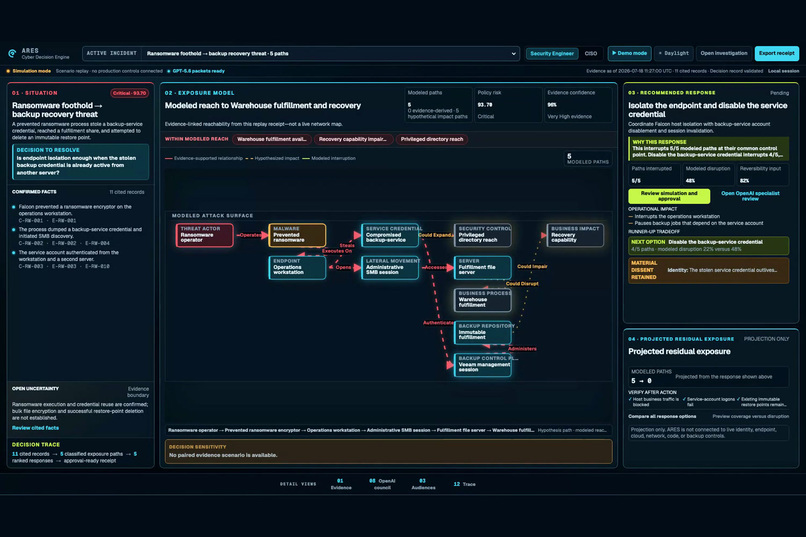The height and width of the screenshot is (537, 806).
Task: Click the Policy risk 93.70 metric
Action: tap(507, 105)
